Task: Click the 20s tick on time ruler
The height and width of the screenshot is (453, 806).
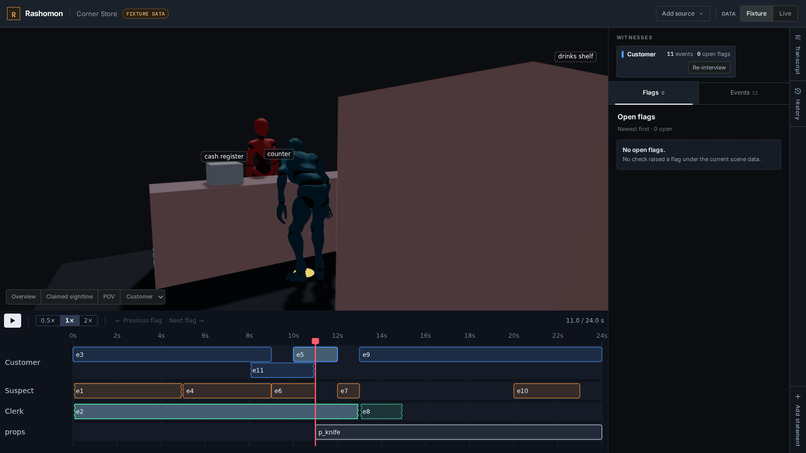Action: [514, 335]
